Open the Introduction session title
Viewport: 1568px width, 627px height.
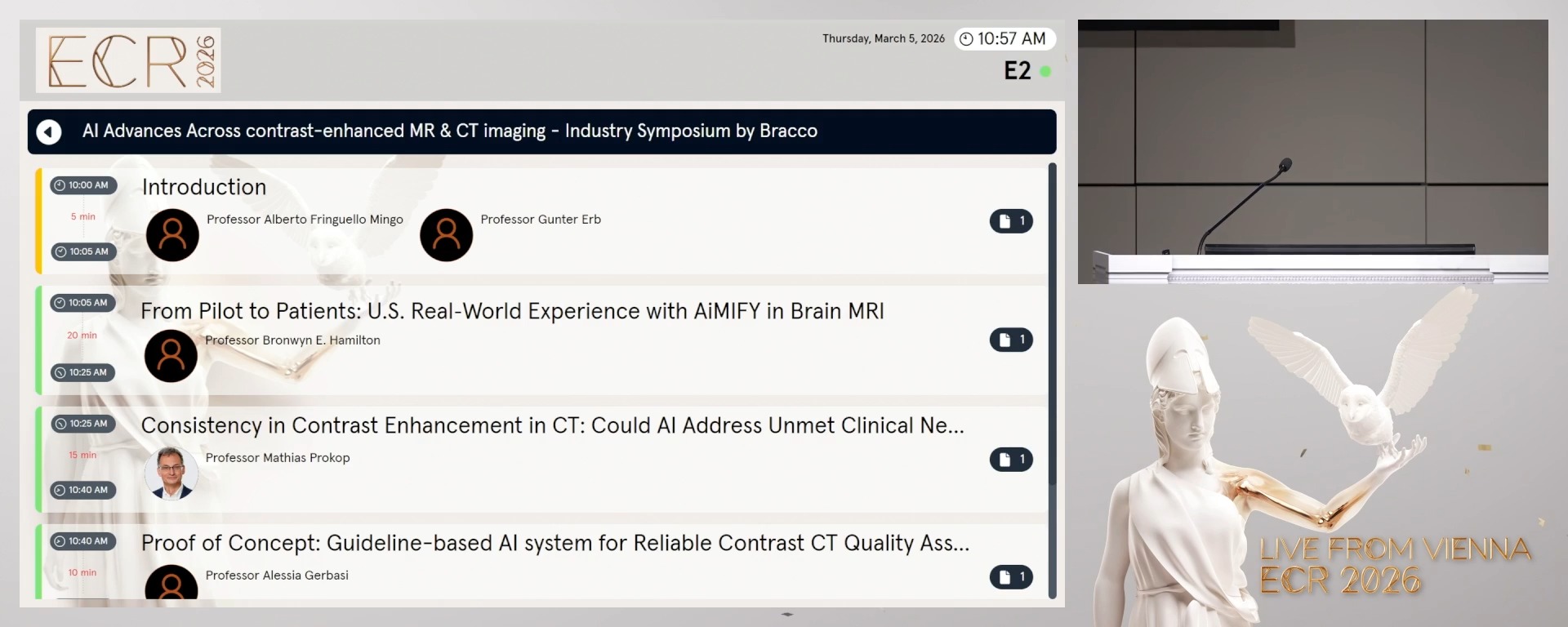click(204, 187)
